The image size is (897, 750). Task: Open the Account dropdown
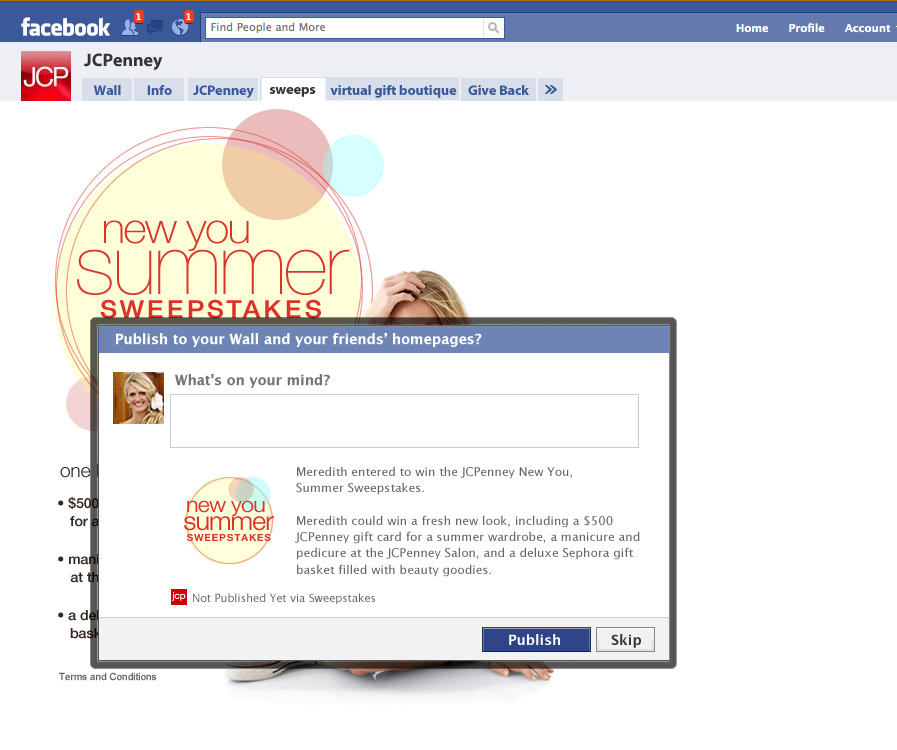[870, 28]
